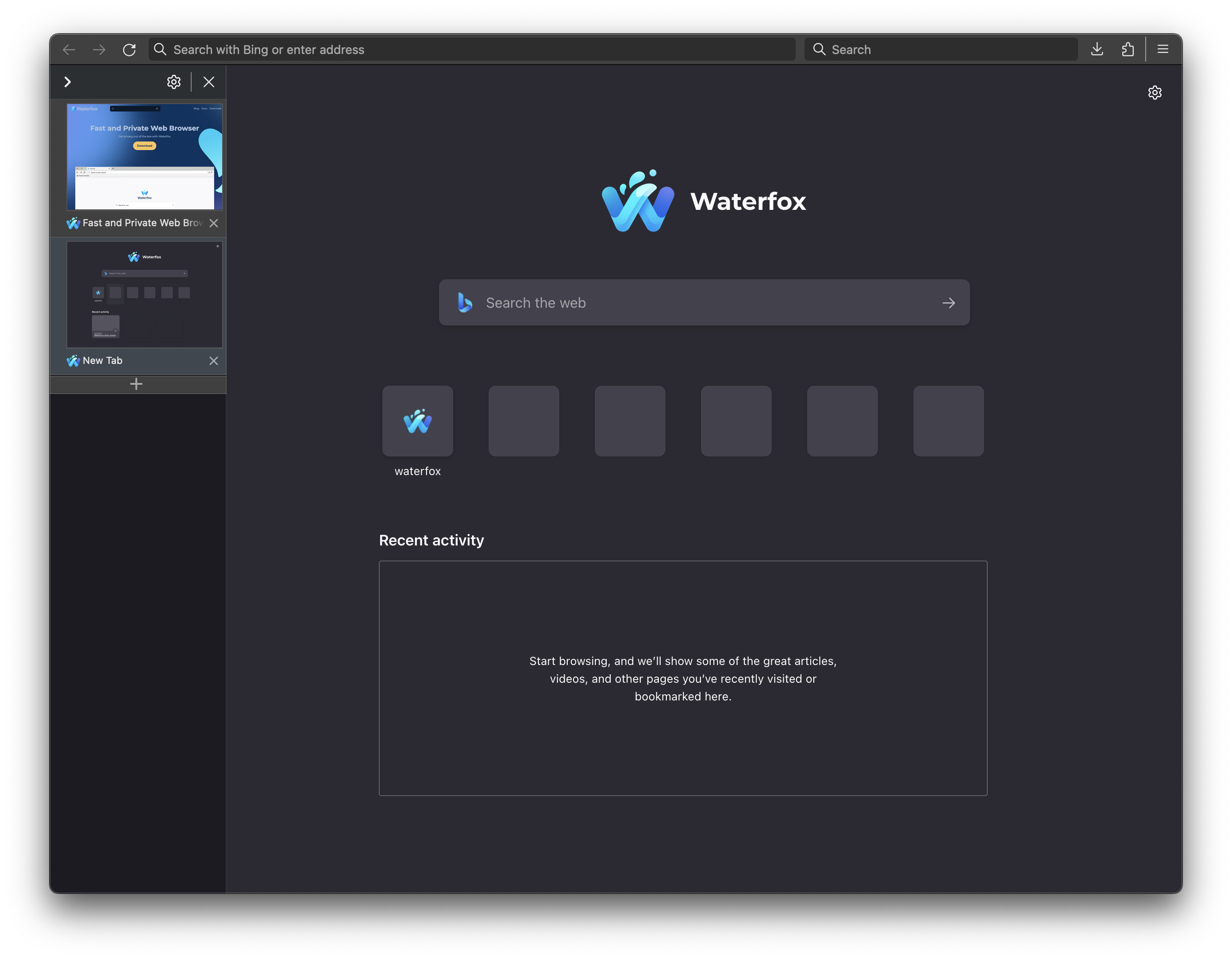This screenshot has height=959, width=1232.
Task: Open the new tab page settings gear
Action: (x=1155, y=92)
